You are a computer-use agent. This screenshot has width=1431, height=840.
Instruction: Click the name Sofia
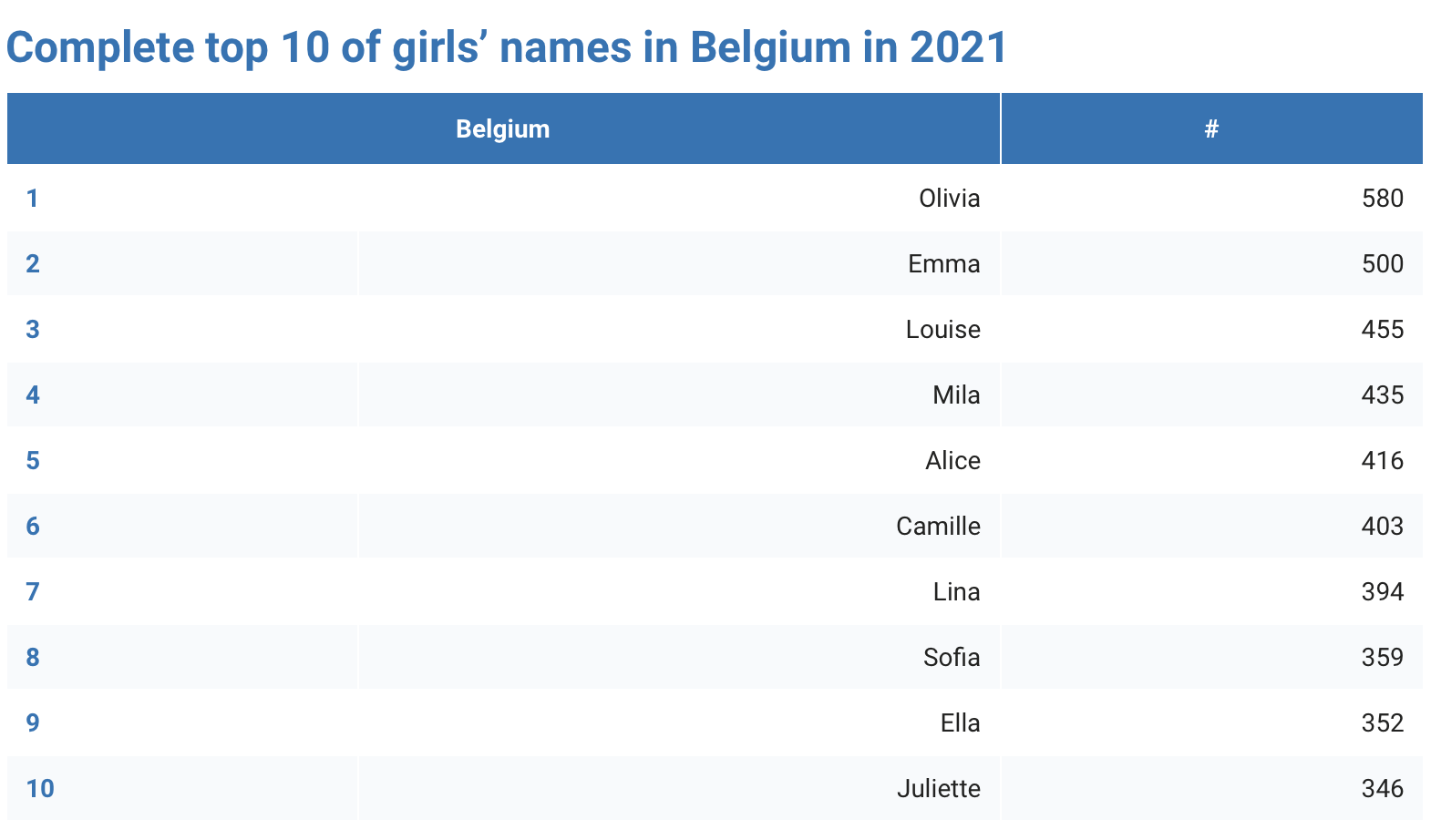coord(952,657)
